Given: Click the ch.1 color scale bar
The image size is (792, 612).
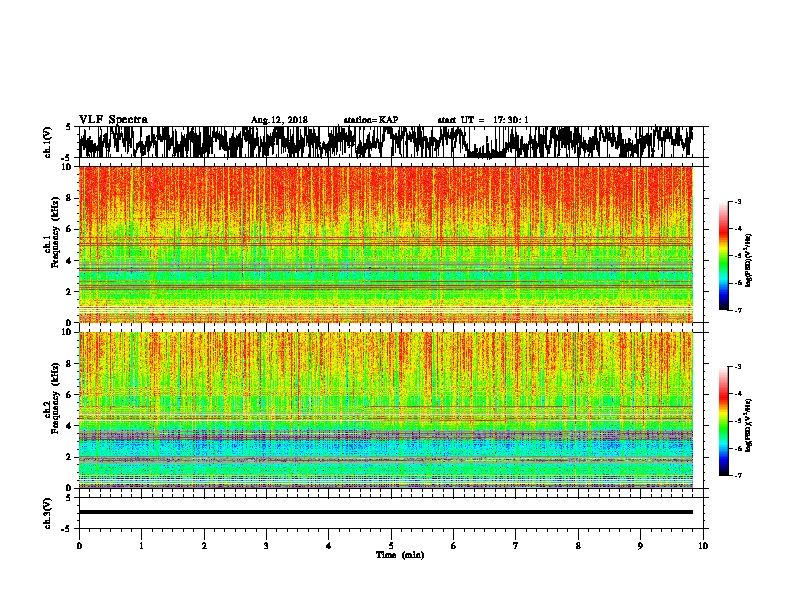Looking at the screenshot, I should pyautogui.click(x=723, y=256).
